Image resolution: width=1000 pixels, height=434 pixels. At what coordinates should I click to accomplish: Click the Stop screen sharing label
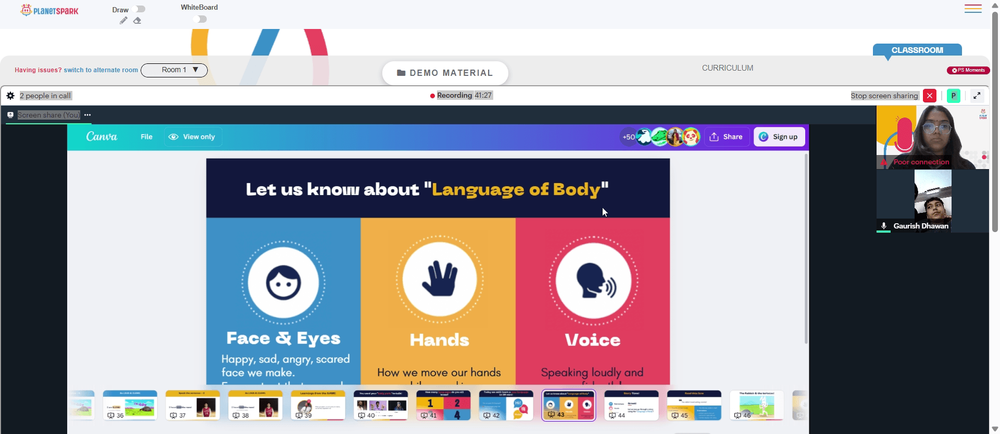pyautogui.click(x=884, y=96)
